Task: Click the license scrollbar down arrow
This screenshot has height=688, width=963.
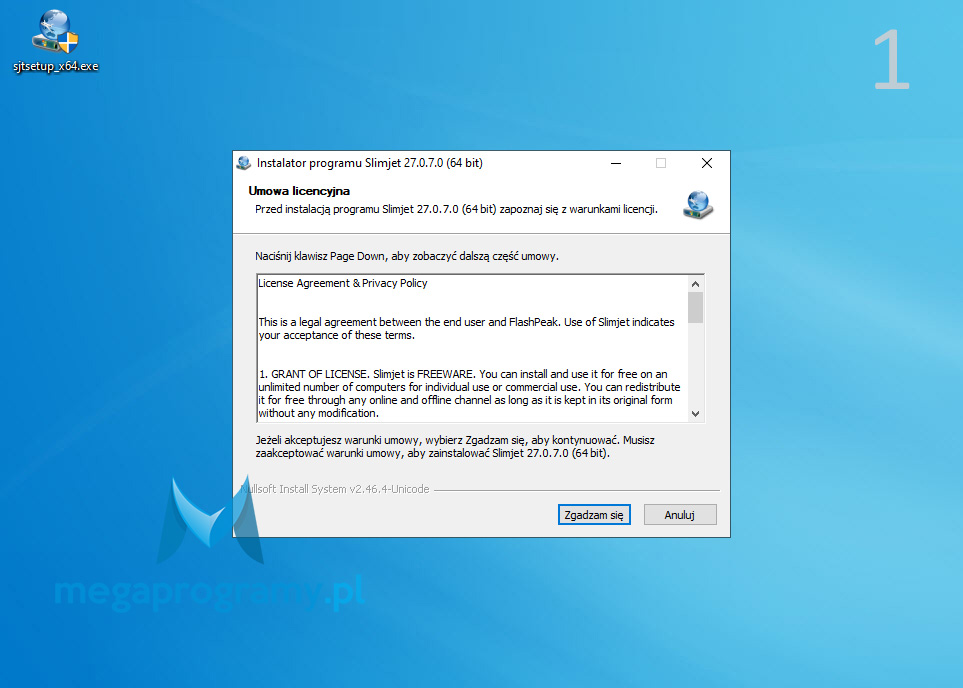Action: click(695, 413)
